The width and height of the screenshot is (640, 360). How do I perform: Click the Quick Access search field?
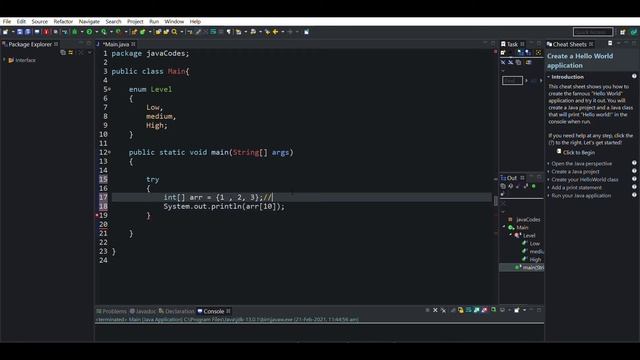point(593,32)
